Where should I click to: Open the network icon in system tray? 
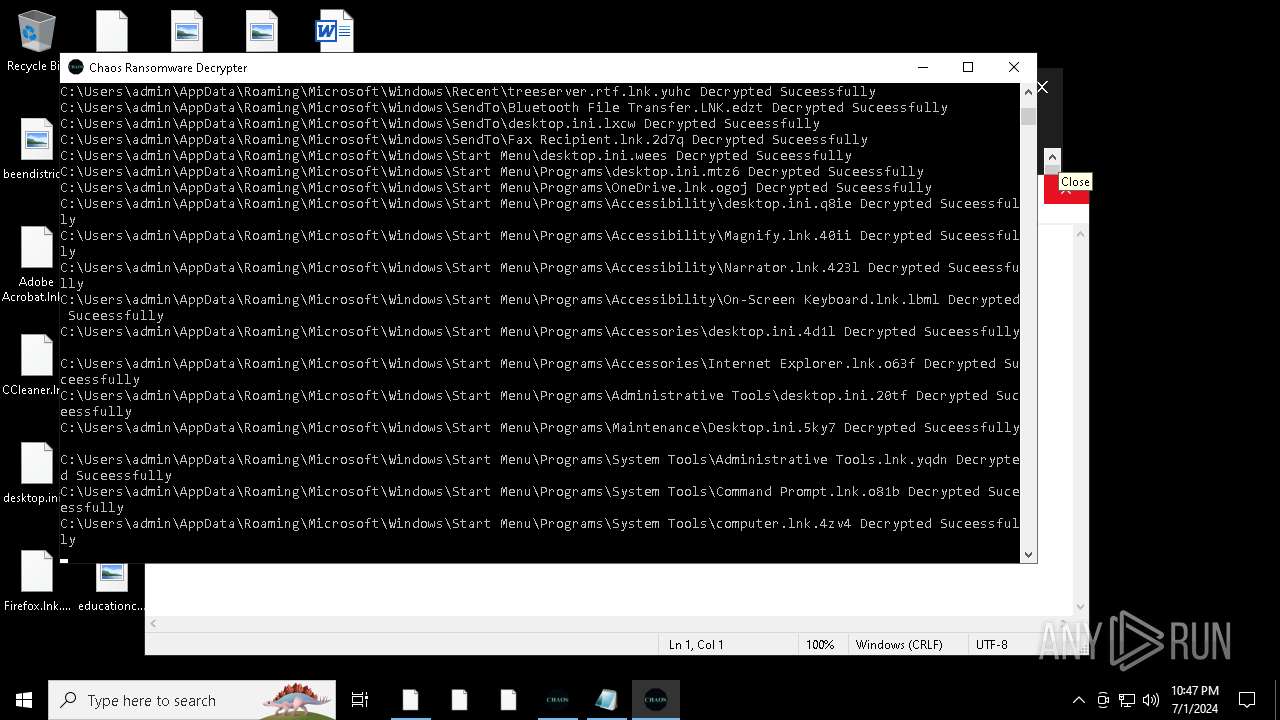pyautogui.click(x=1127, y=700)
